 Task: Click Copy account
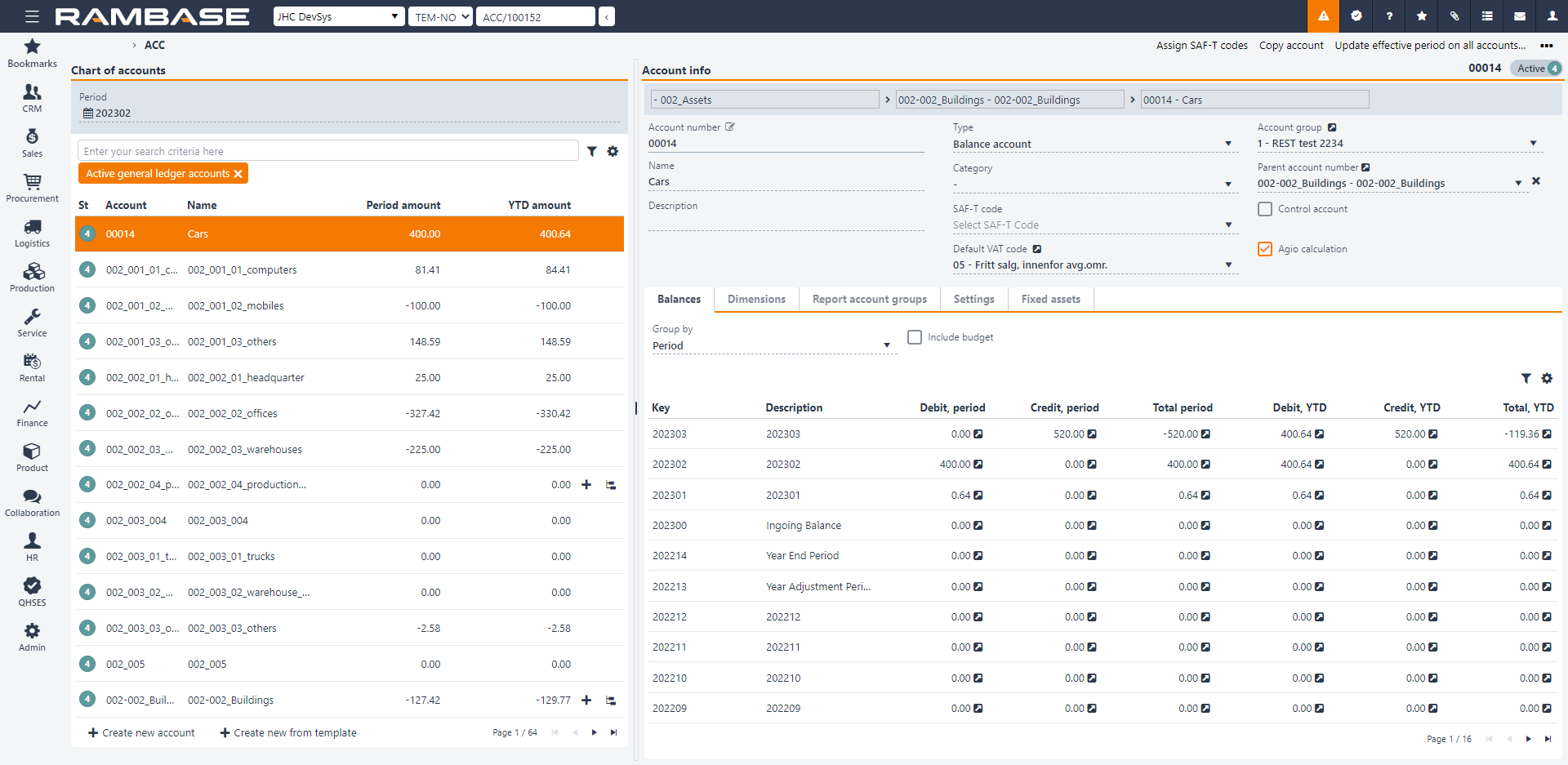[1291, 46]
